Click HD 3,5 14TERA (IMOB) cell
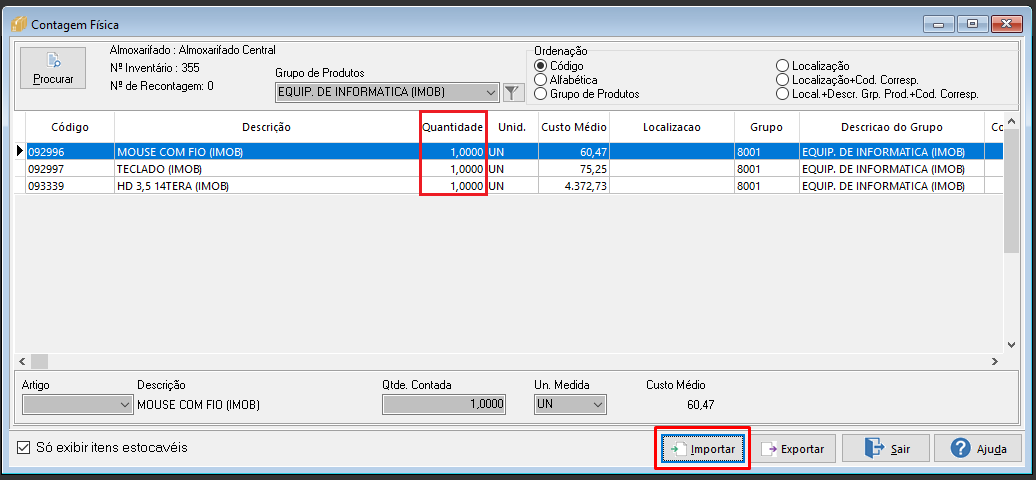Image resolution: width=1036 pixels, height=480 pixels. [x=266, y=186]
